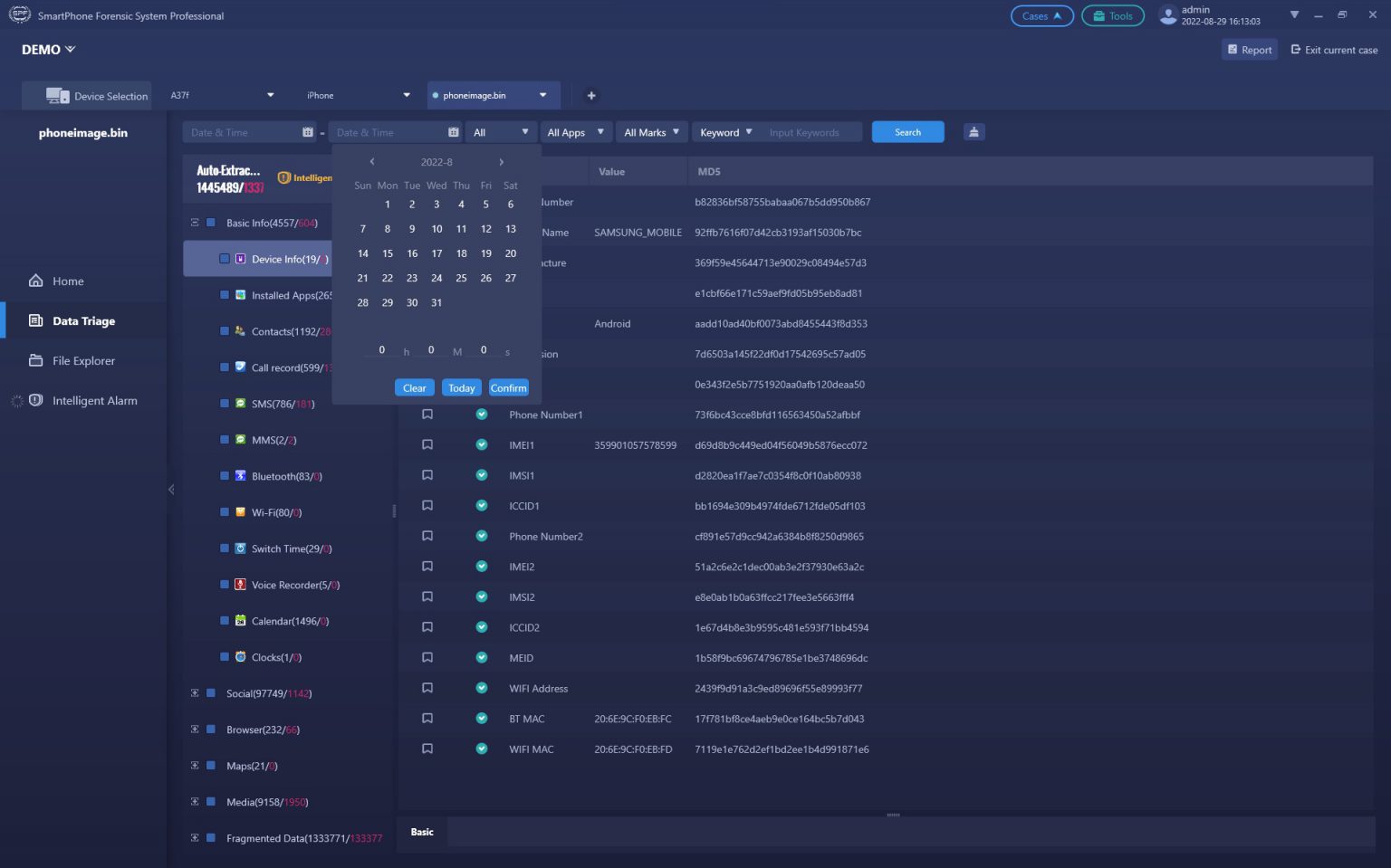Open the All Marks dropdown filter
1391x868 pixels.
651,132
